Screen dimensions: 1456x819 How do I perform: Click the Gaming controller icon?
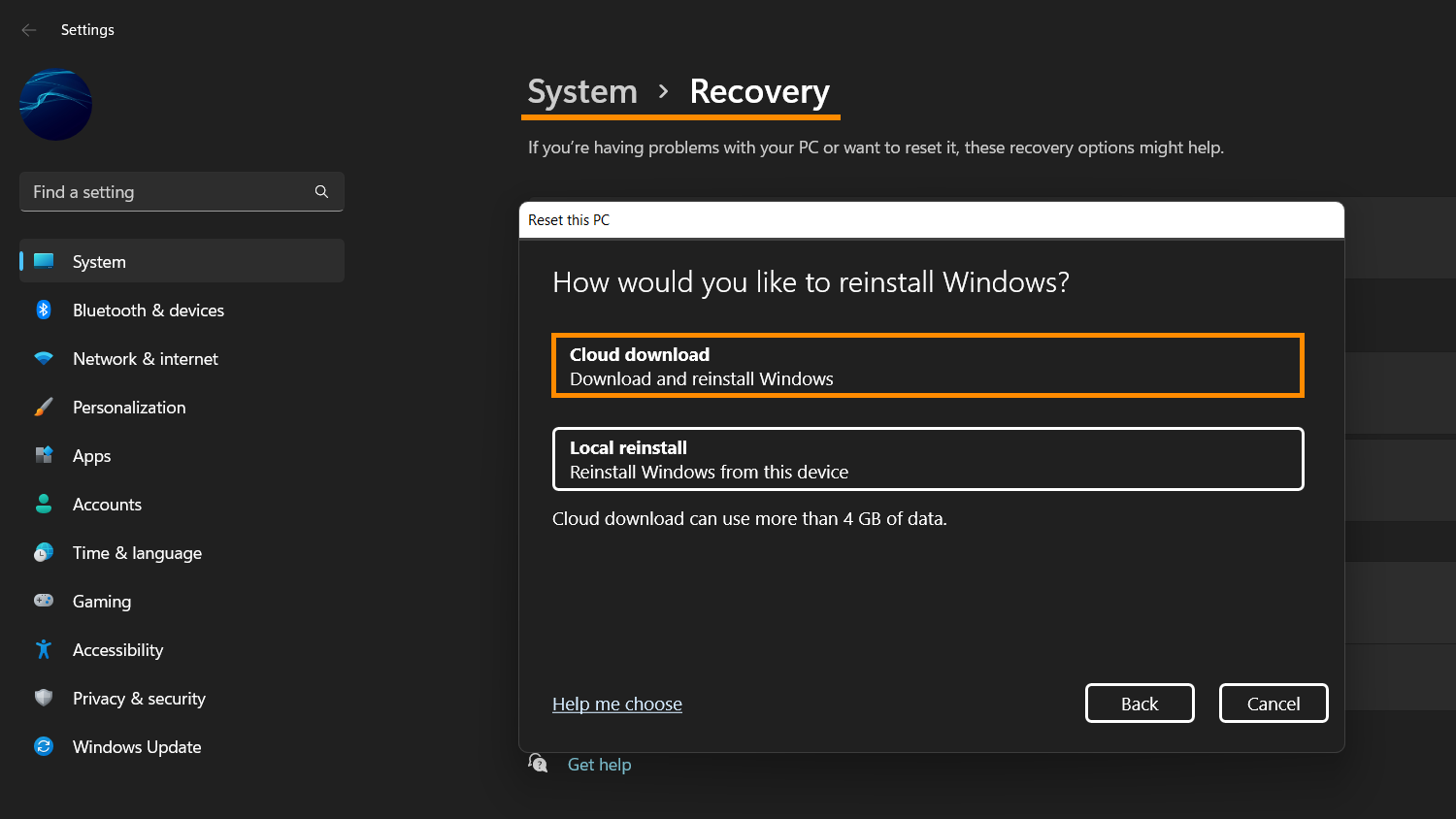click(44, 601)
